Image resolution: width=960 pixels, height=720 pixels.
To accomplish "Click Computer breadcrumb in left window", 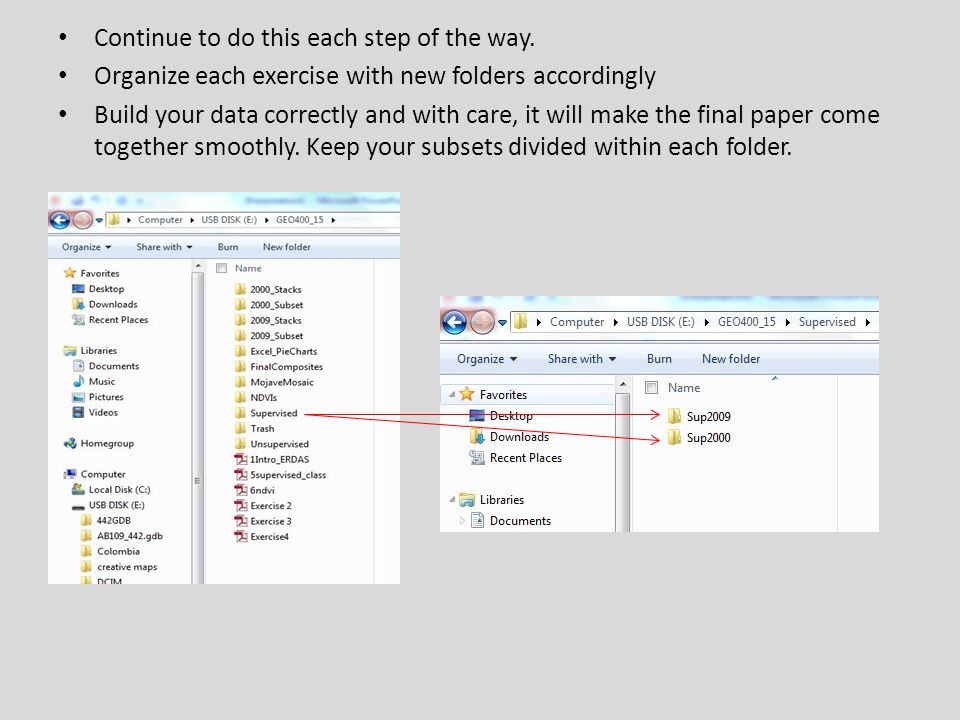I will [x=160, y=220].
